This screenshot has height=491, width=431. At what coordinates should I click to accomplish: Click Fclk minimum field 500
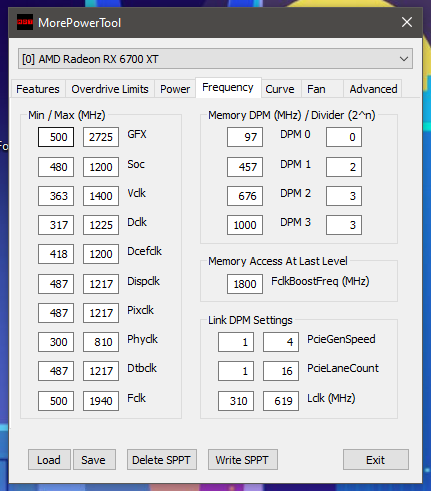[56, 401]
